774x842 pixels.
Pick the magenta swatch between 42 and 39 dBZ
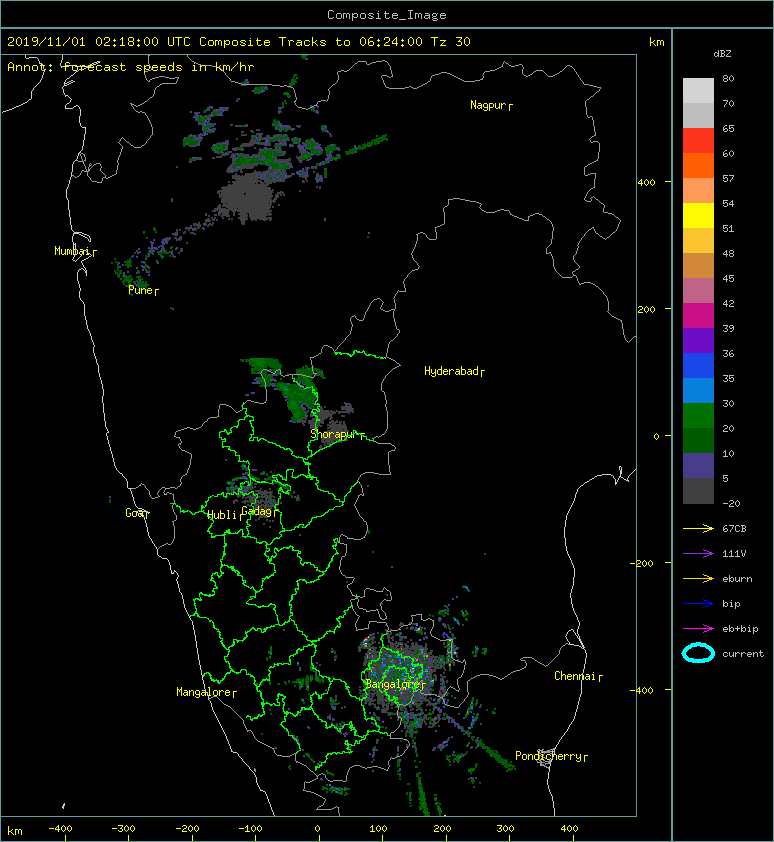(698, 316)
